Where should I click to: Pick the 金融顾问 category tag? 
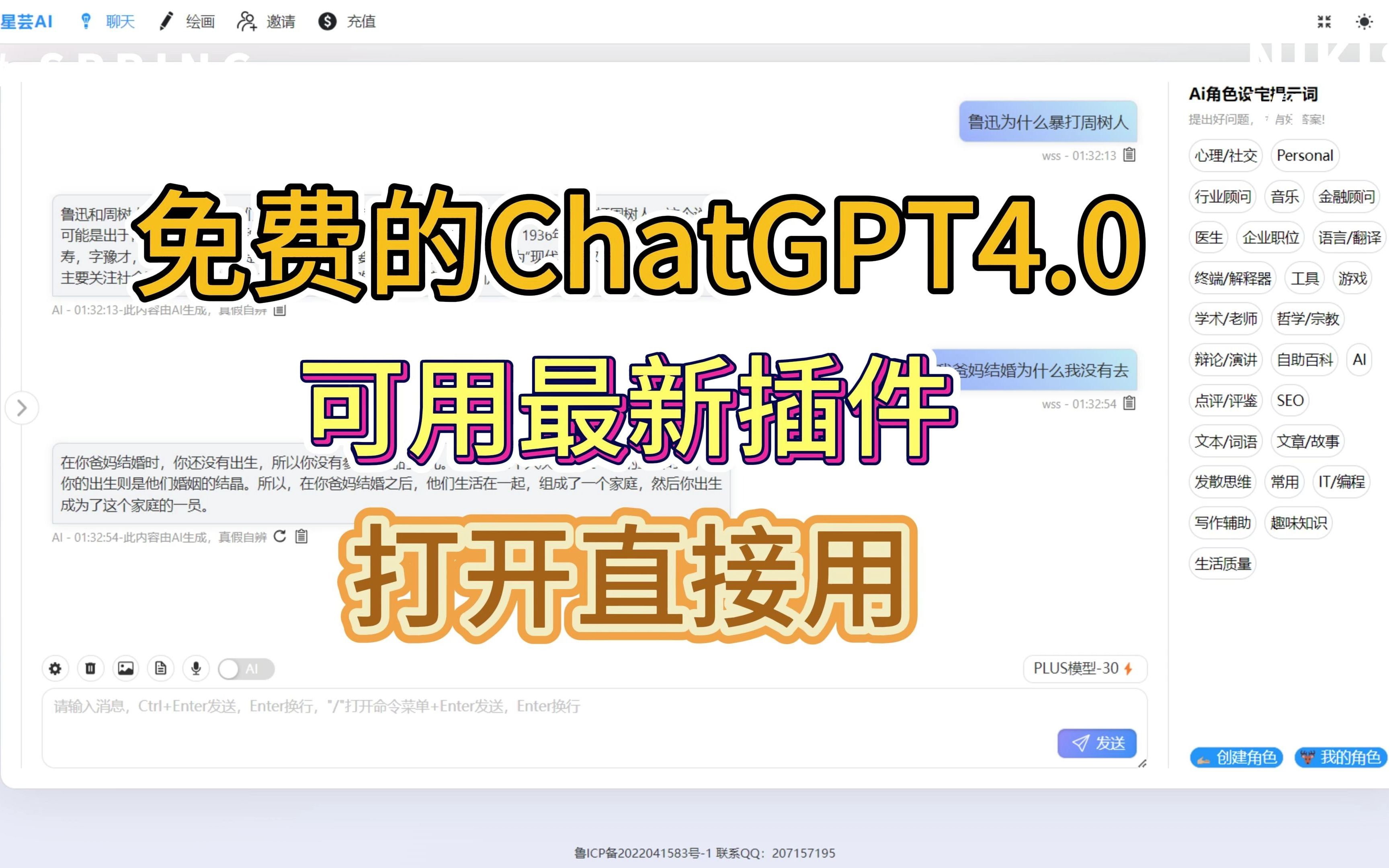tap(1346, 197)
